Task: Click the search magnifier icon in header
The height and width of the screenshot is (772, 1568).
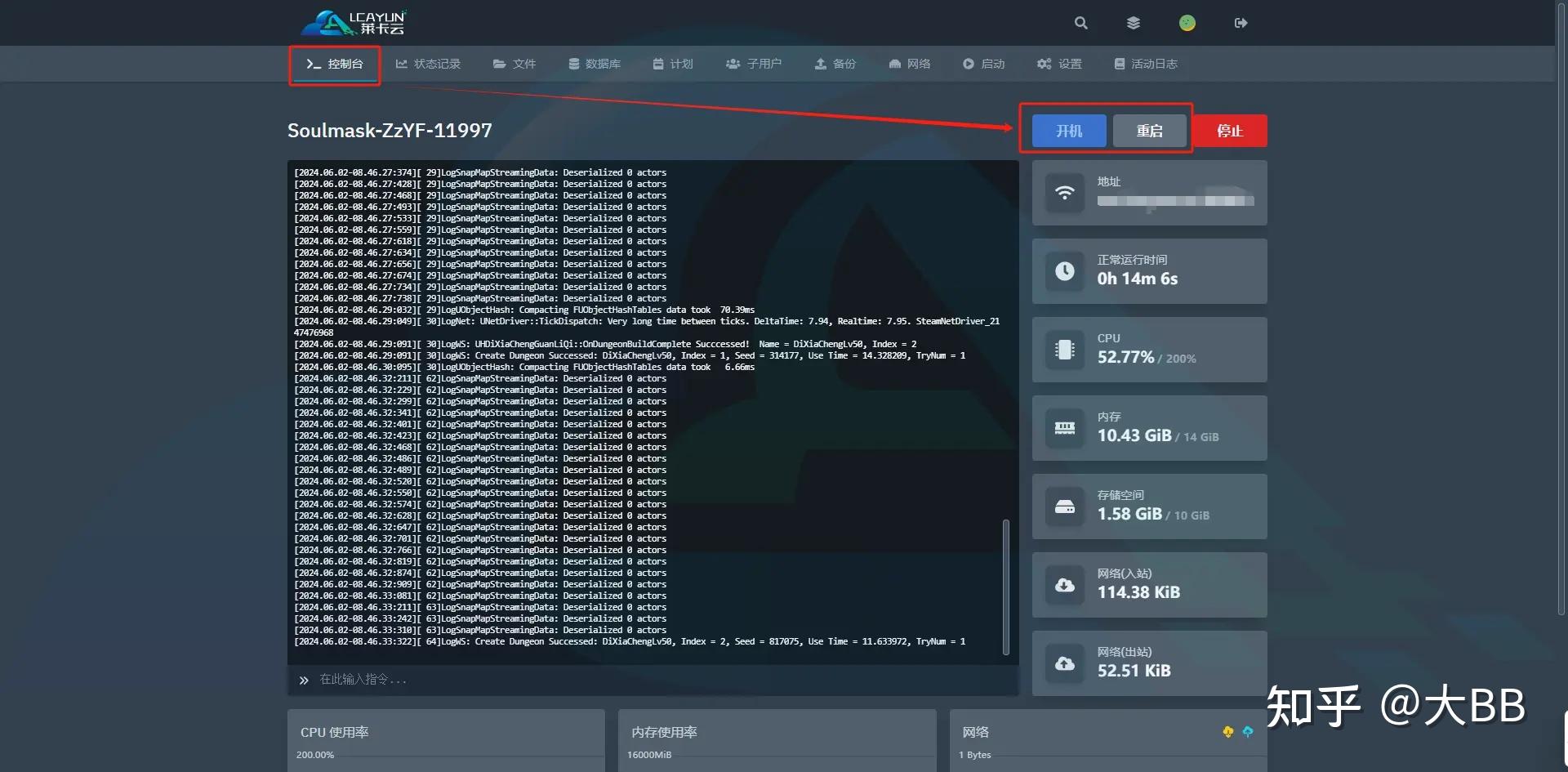Action: (1080, 23)
